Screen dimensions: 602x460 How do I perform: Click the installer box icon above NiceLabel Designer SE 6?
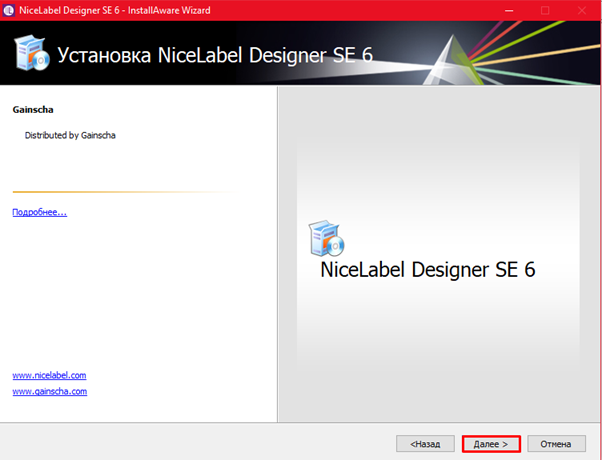pyautogui.click(x=326, y=238)
